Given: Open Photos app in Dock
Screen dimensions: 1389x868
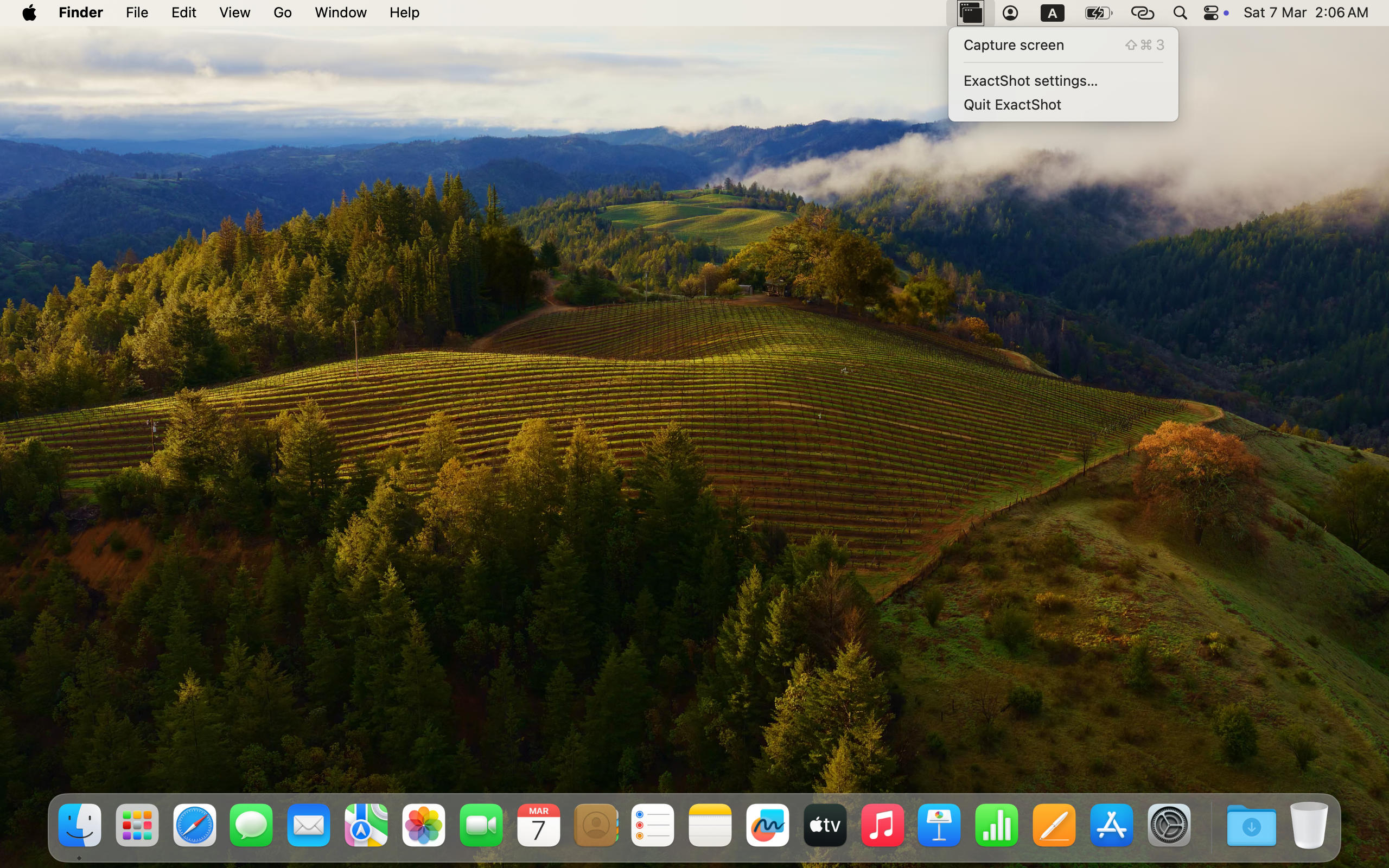Looking at the screenshot, I should point(424,826).
